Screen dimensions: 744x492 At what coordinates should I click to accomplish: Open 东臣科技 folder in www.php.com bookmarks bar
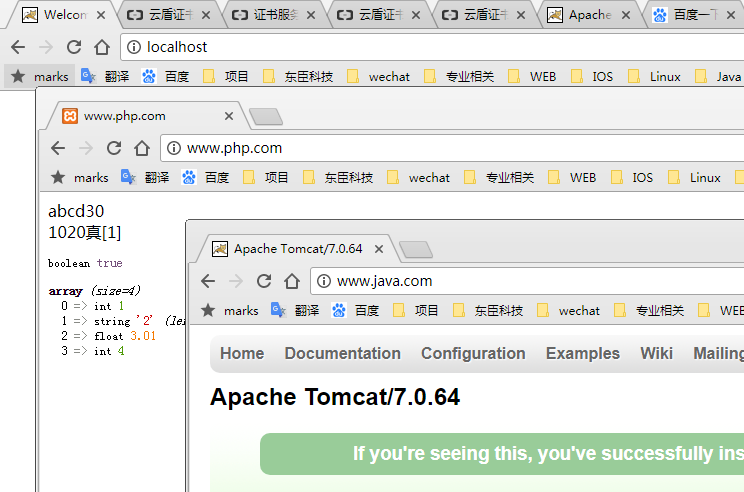[x=338, y=177]
